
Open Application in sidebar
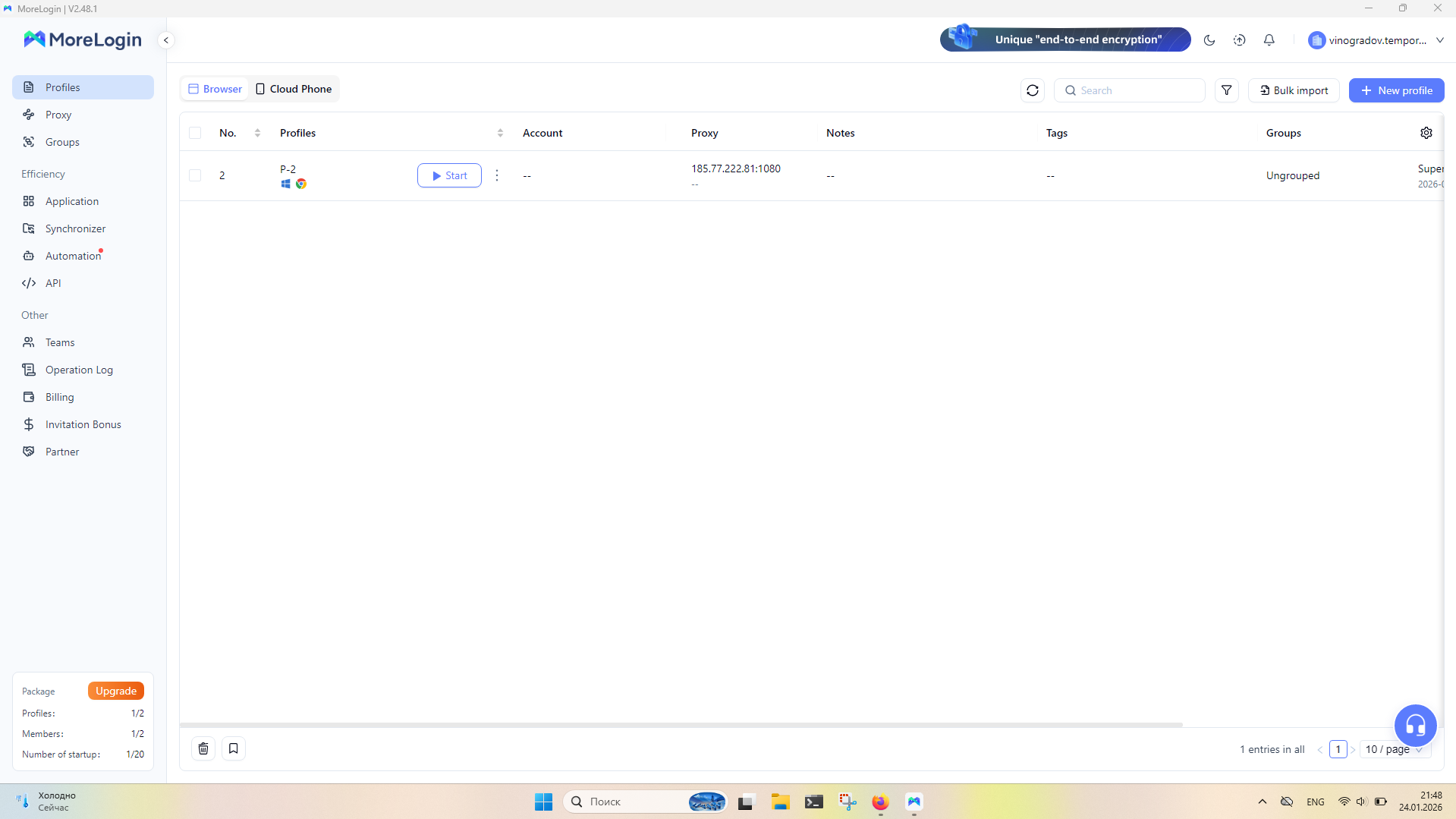coord(83,201)
